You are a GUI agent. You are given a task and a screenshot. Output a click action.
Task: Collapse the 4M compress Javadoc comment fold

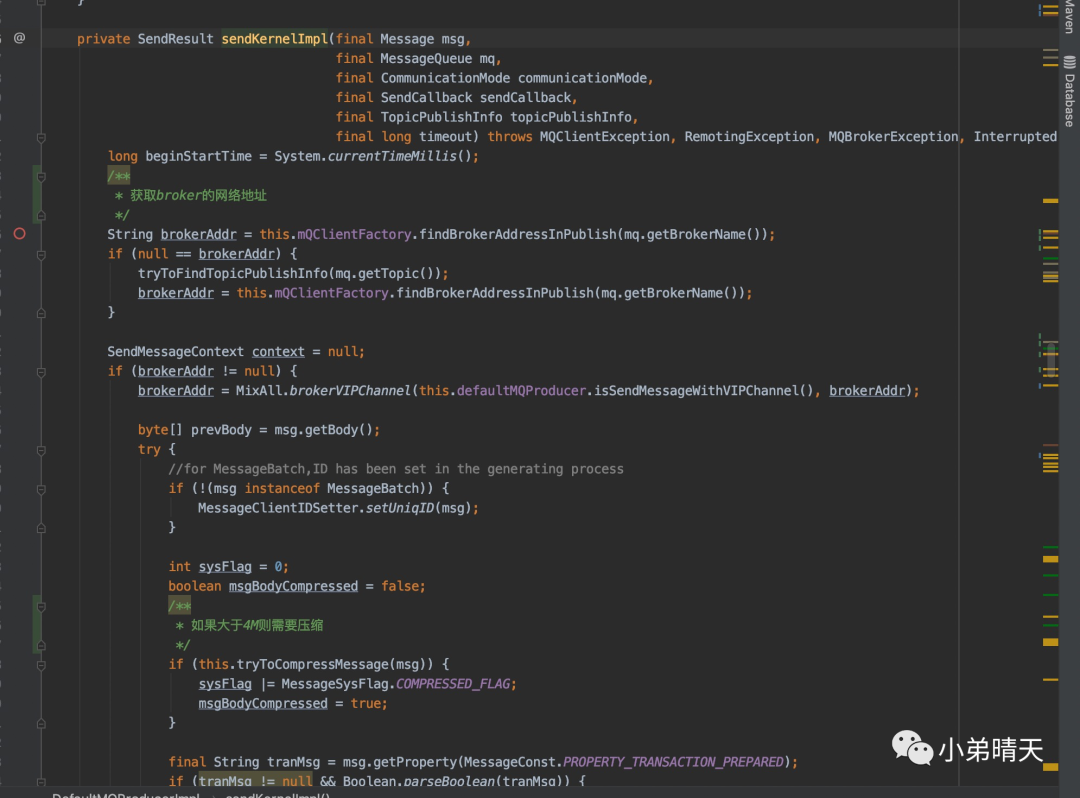(41, 607)
